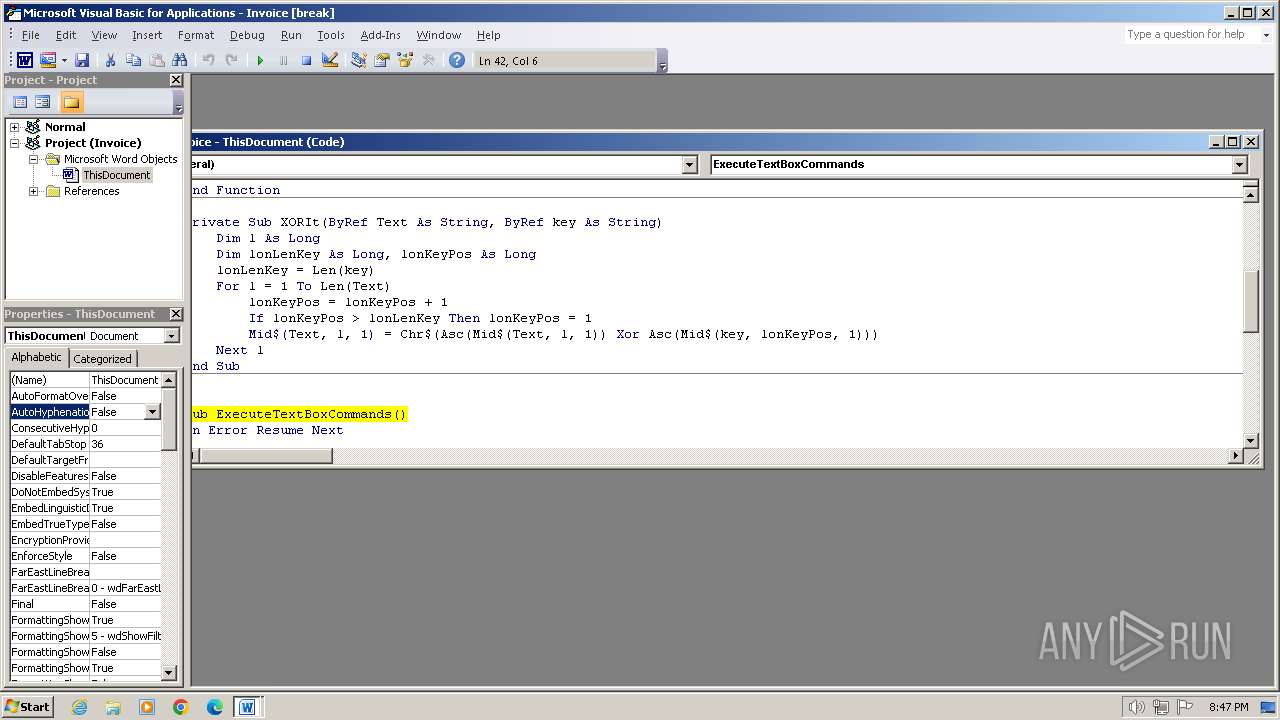
Task: Click the volume speaker tray icon
Action: point(1136,707)
